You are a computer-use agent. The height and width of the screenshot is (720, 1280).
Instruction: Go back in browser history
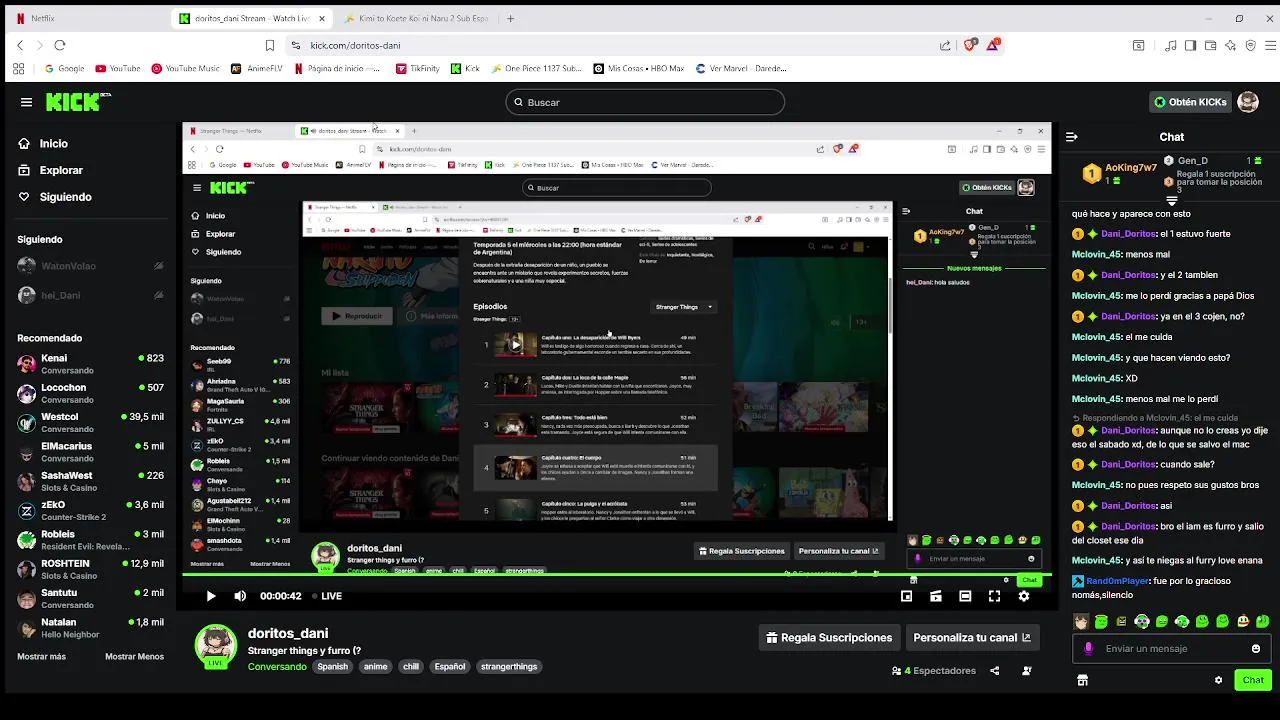coord(20,45)
